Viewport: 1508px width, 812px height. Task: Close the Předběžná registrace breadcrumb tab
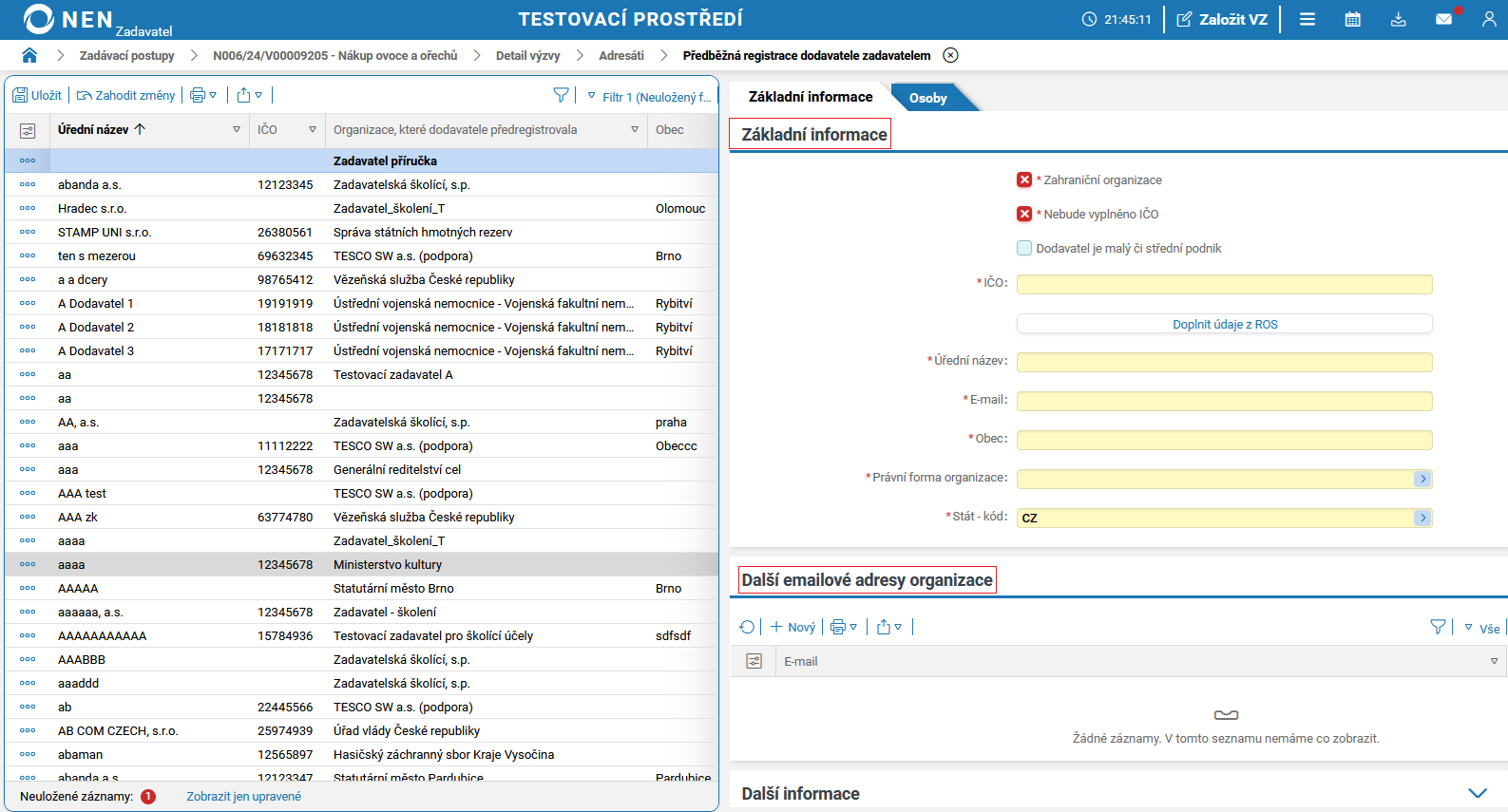click(x=950, y=55)
